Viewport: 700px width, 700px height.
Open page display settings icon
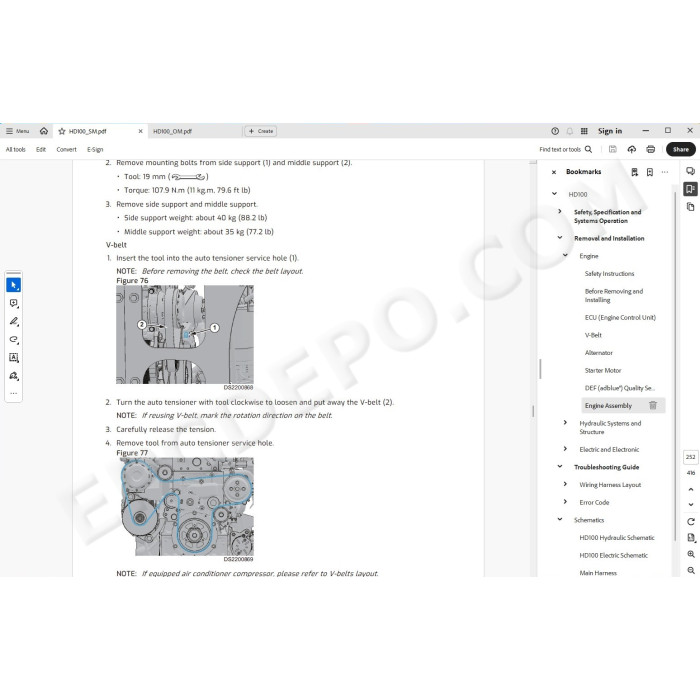tap(691, 538)
